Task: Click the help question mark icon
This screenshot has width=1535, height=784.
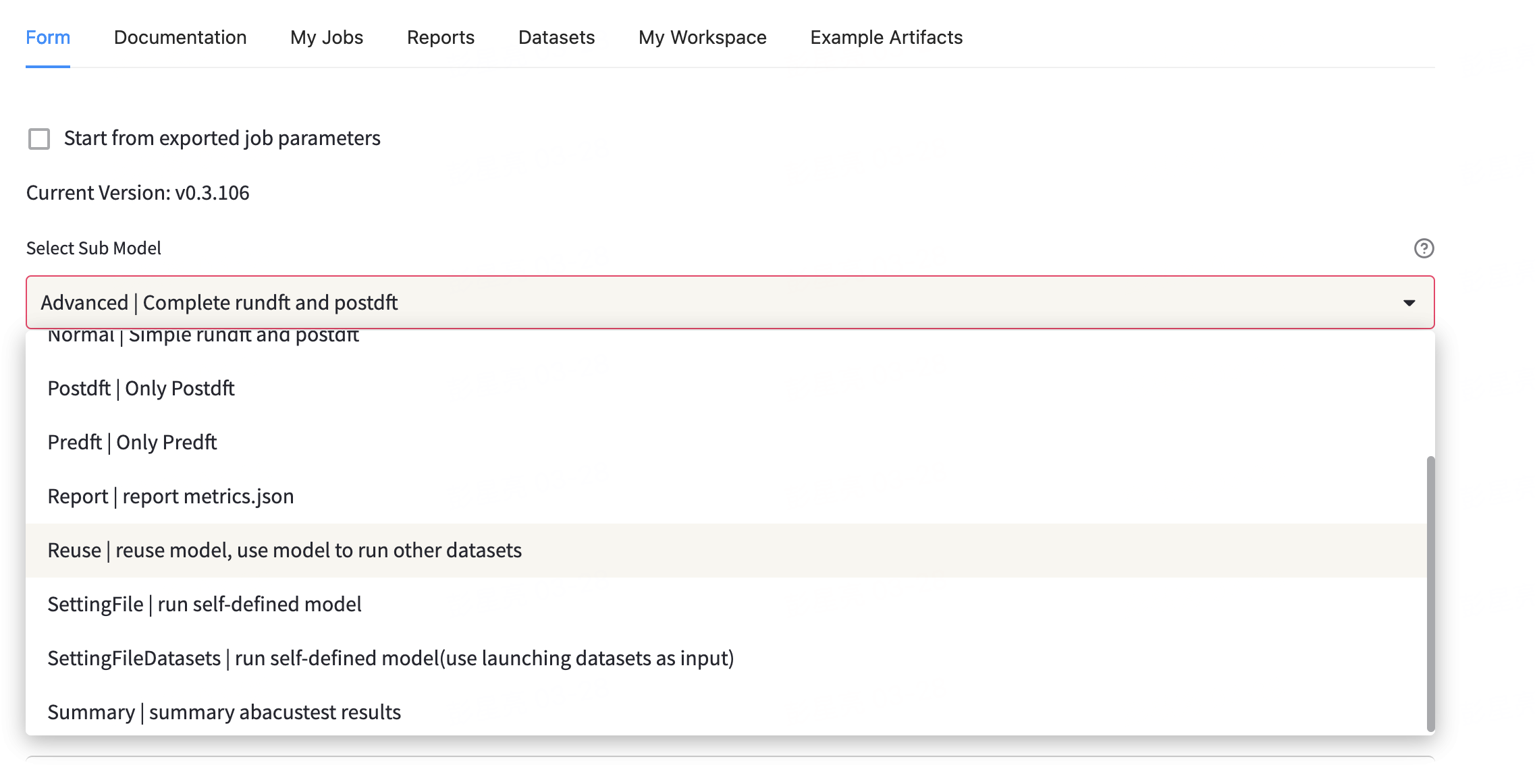Action: click(1424, 248)
